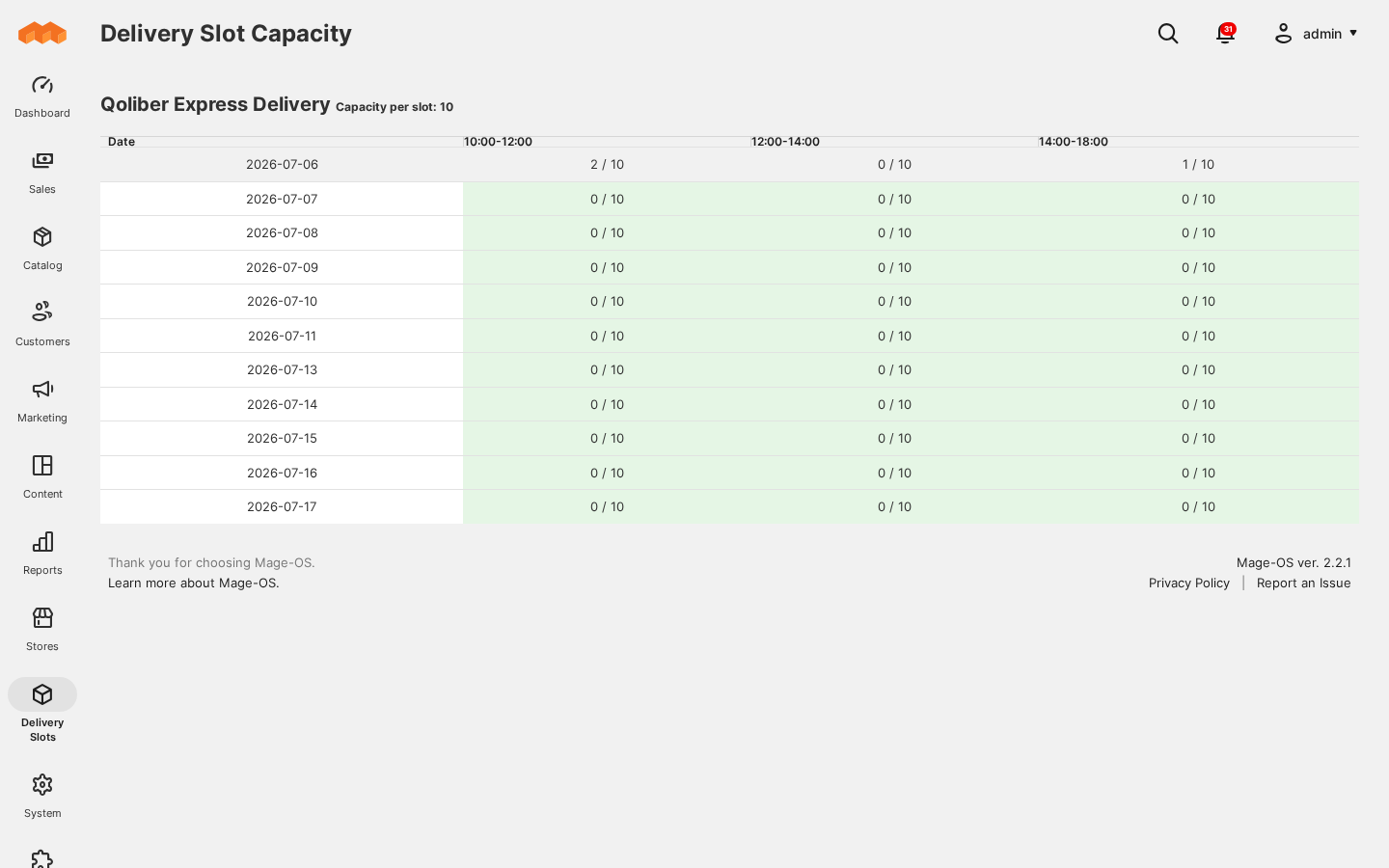Click the Capacity per slot: 10 label
This screenshot has height=868, width=1389.
[x=395, y=107]
